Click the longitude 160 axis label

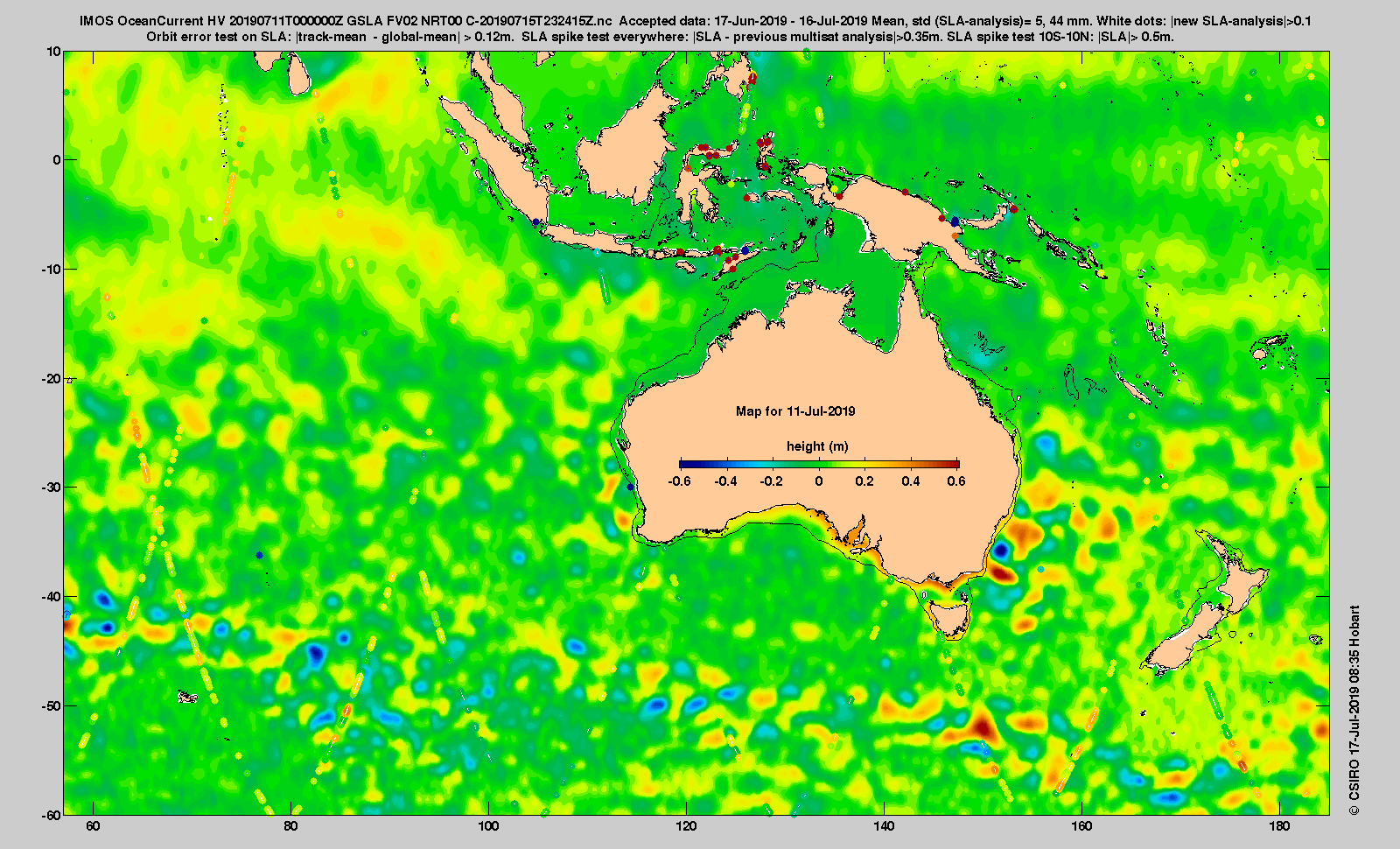pyautogui.click(x=1081, y=826)
